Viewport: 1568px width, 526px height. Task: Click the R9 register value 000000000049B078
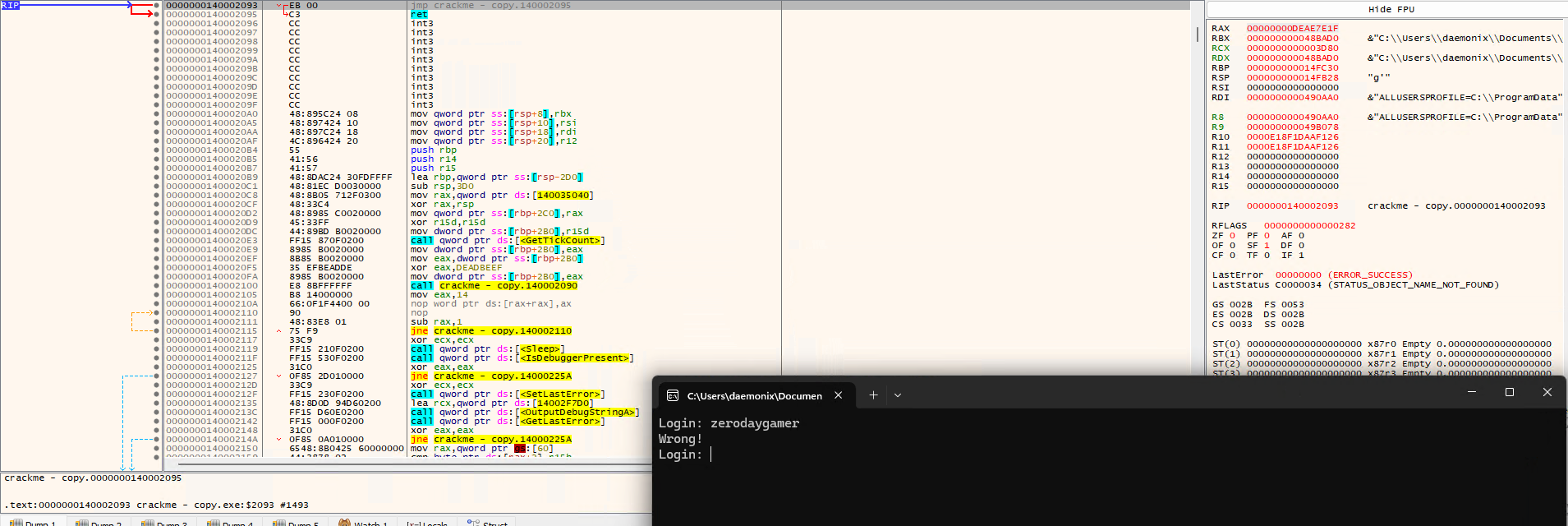pos(1292,127)
